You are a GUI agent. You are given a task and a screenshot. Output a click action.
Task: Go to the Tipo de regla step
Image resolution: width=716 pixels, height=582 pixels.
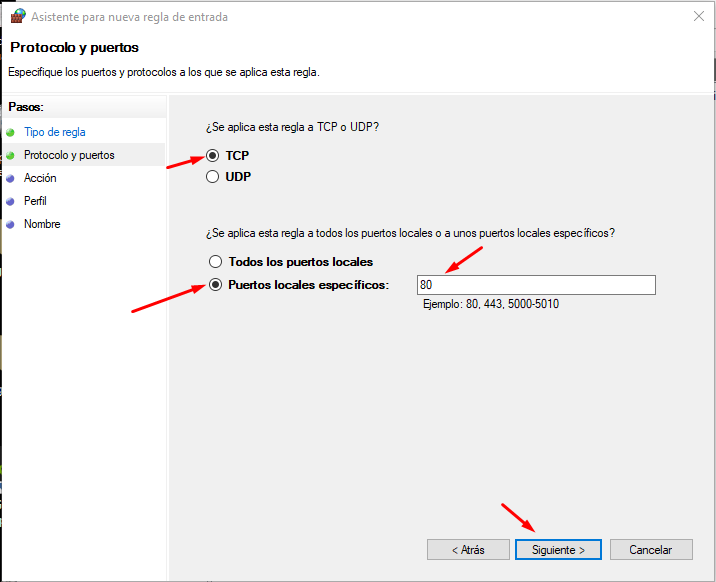54,132
